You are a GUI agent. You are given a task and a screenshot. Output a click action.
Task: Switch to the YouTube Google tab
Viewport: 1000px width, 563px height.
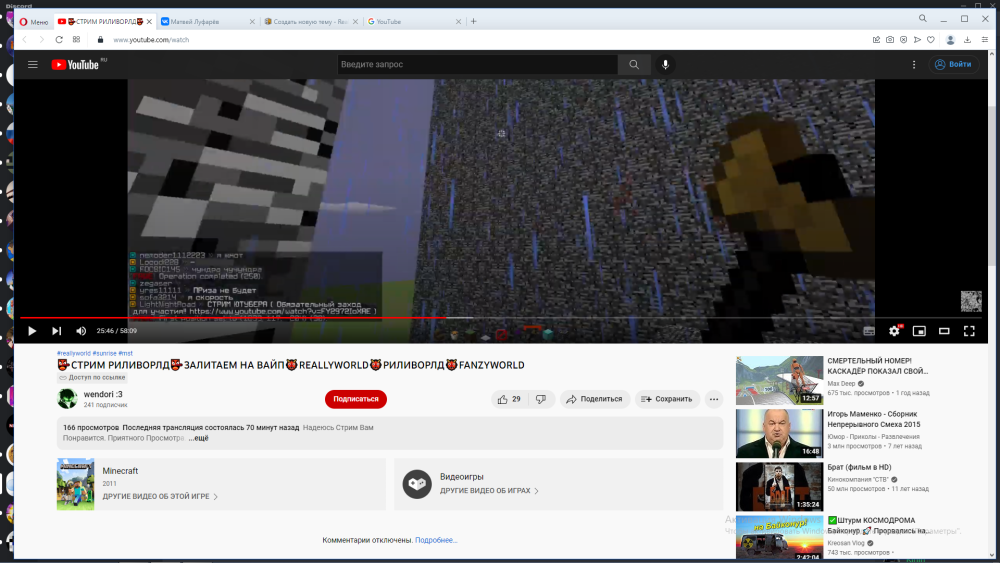tap(413, 22)
